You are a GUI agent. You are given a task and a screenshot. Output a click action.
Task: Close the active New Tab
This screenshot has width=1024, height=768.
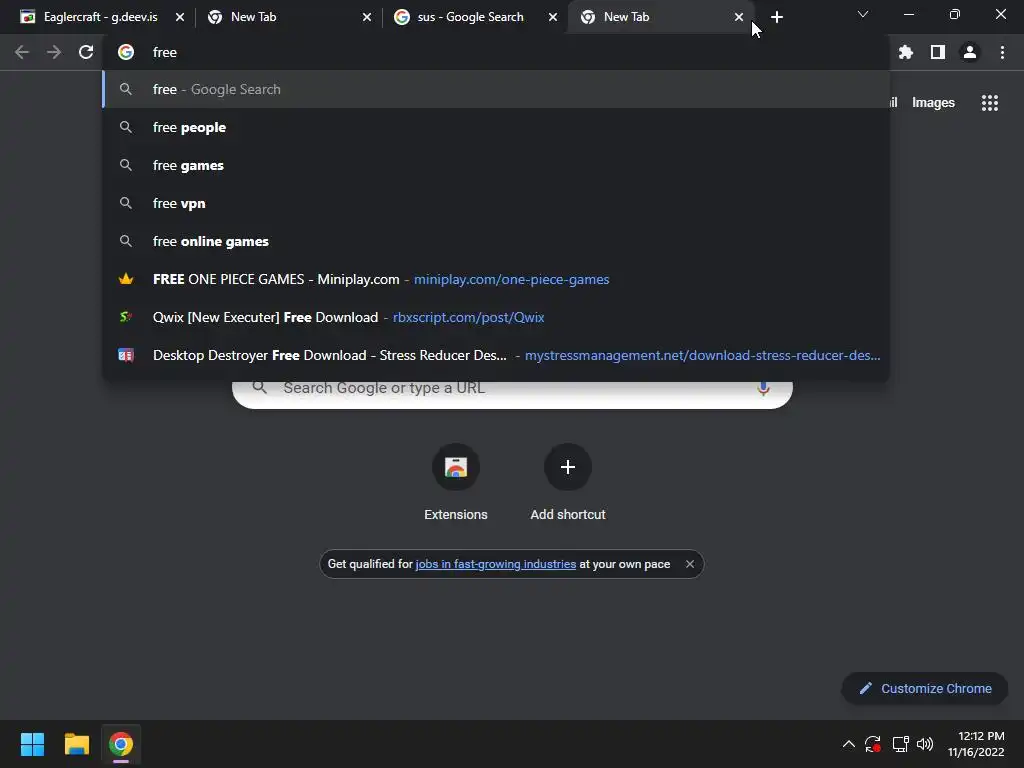pyautogui.click(x=739, y=17)
